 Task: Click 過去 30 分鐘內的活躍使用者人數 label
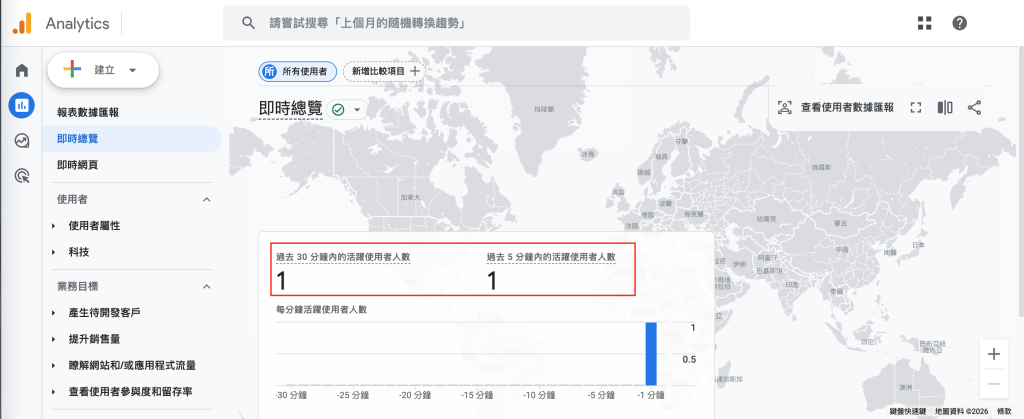(x=344, y=257)
